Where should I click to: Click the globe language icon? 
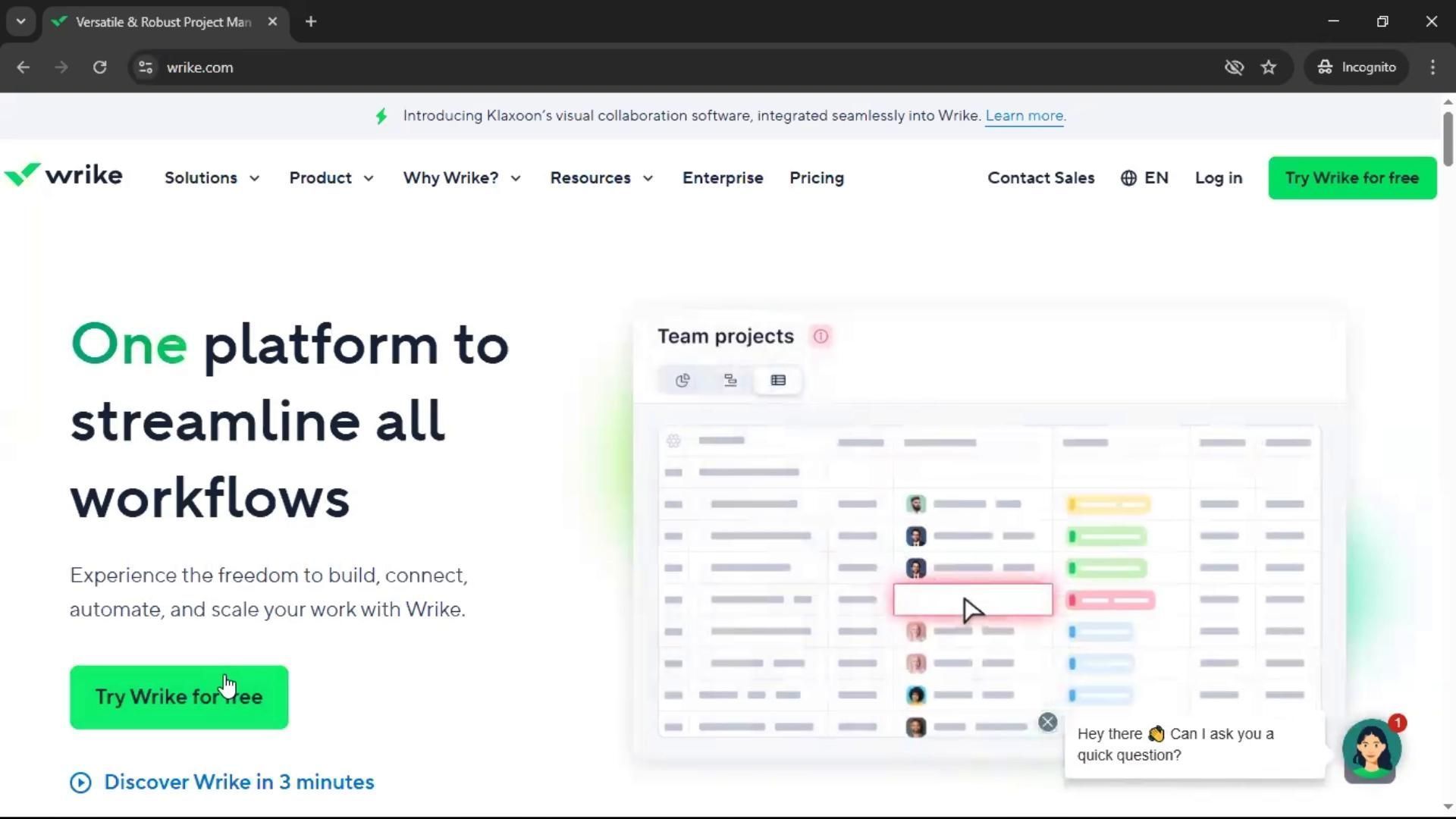(1128, 178)
